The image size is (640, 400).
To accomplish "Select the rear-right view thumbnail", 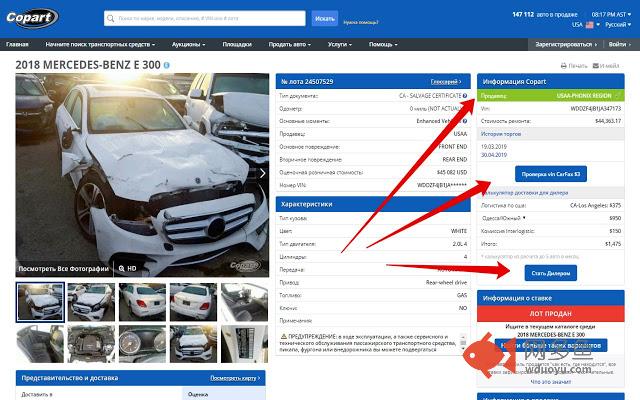I will click(193, 302).
